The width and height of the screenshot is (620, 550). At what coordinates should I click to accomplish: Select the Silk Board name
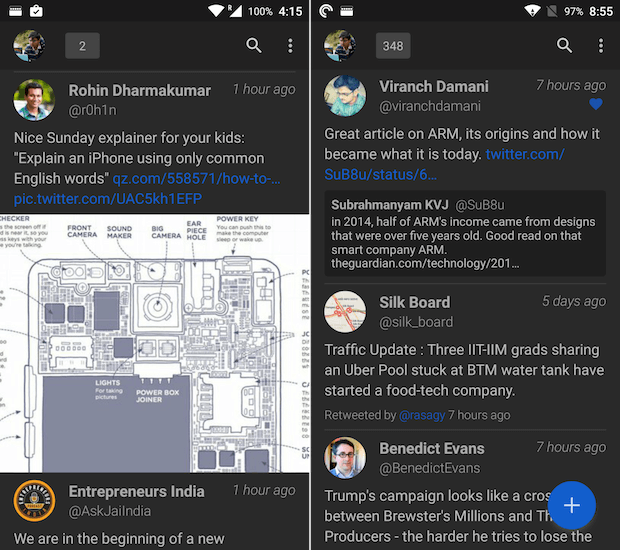click(415, 302)
